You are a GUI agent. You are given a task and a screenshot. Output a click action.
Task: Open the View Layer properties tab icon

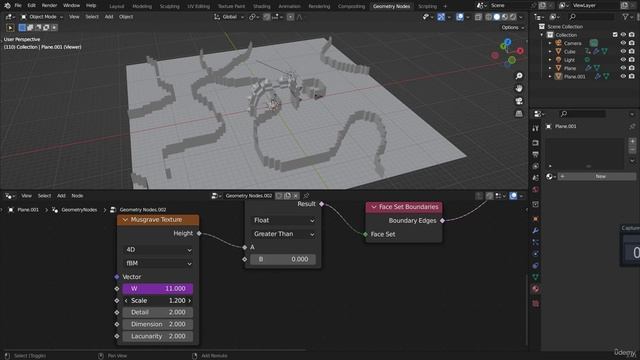pyautogui.click(x=536, y=166)
